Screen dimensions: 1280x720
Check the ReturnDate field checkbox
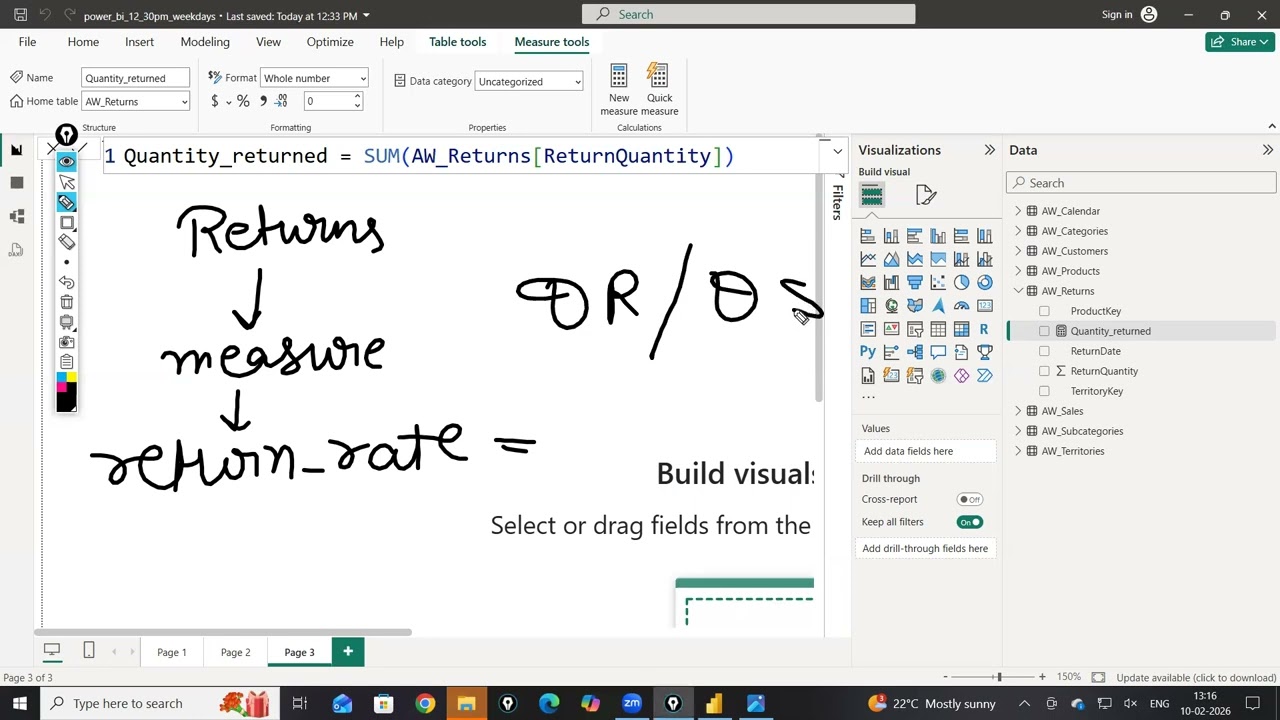coord(1044,351)
